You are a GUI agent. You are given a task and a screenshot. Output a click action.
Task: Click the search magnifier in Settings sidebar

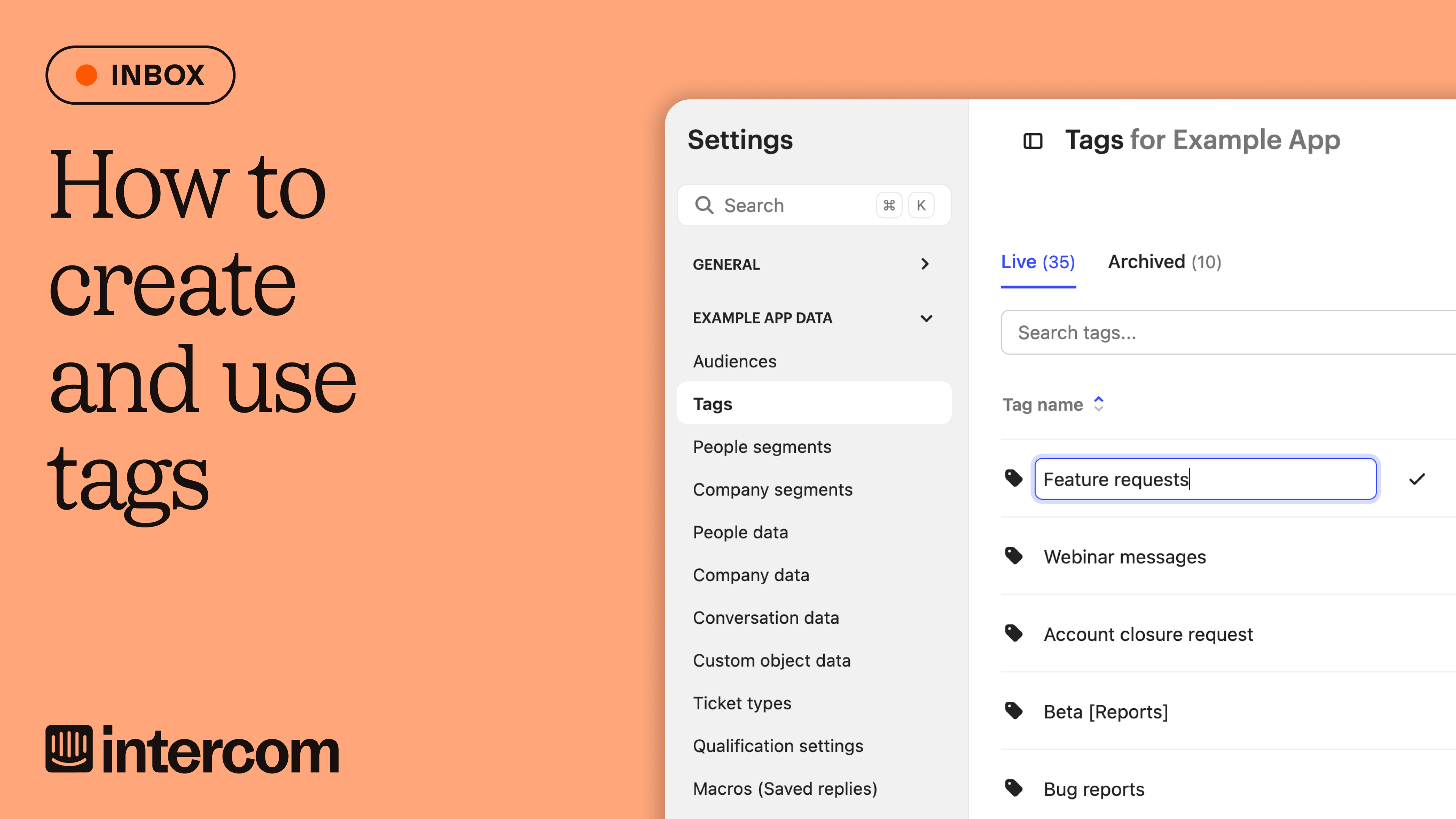point(705,205)
